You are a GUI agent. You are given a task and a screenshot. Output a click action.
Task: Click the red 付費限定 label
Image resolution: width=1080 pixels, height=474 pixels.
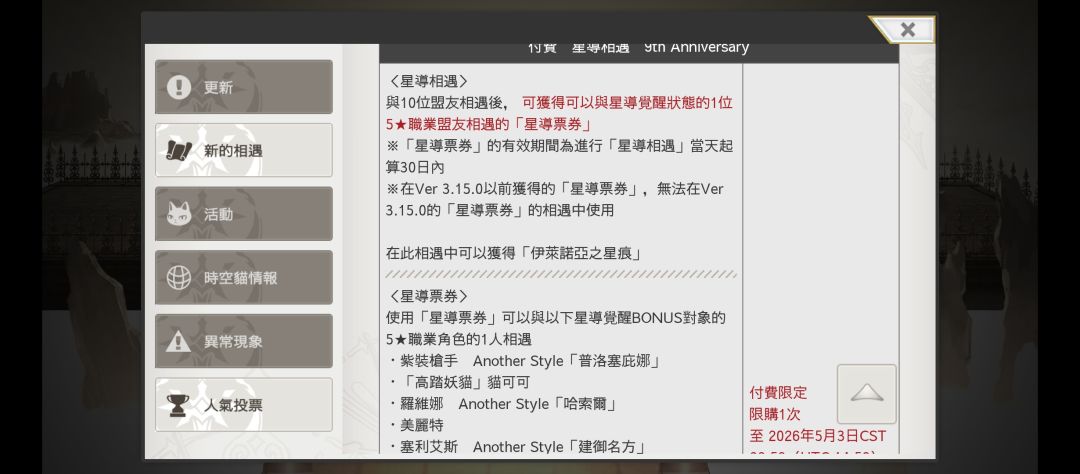click(778, 393)
